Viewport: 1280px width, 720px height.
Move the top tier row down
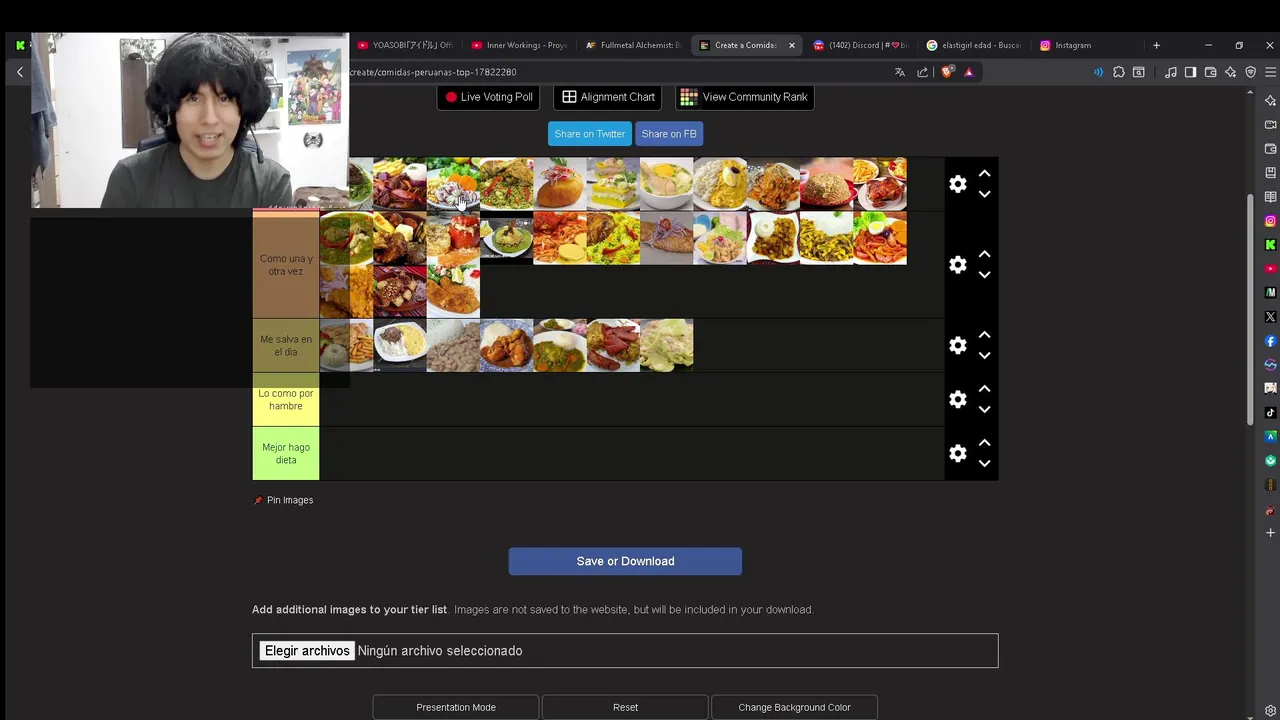[x=984, y=195]
